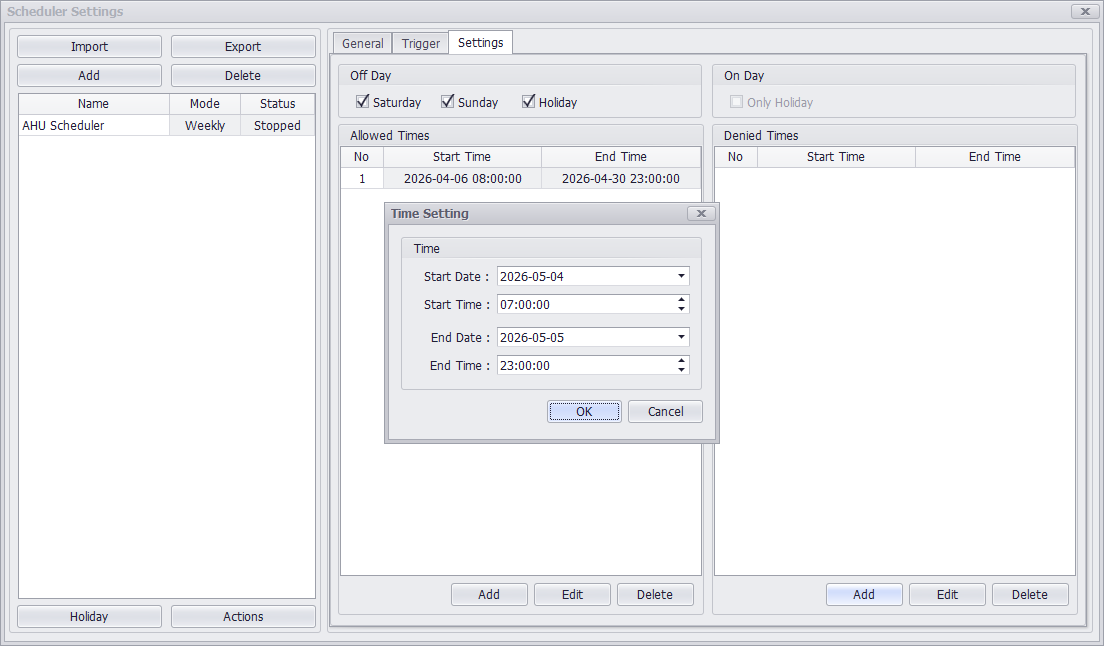
Task: Expand the End Date dropdown
Action: 681,337
